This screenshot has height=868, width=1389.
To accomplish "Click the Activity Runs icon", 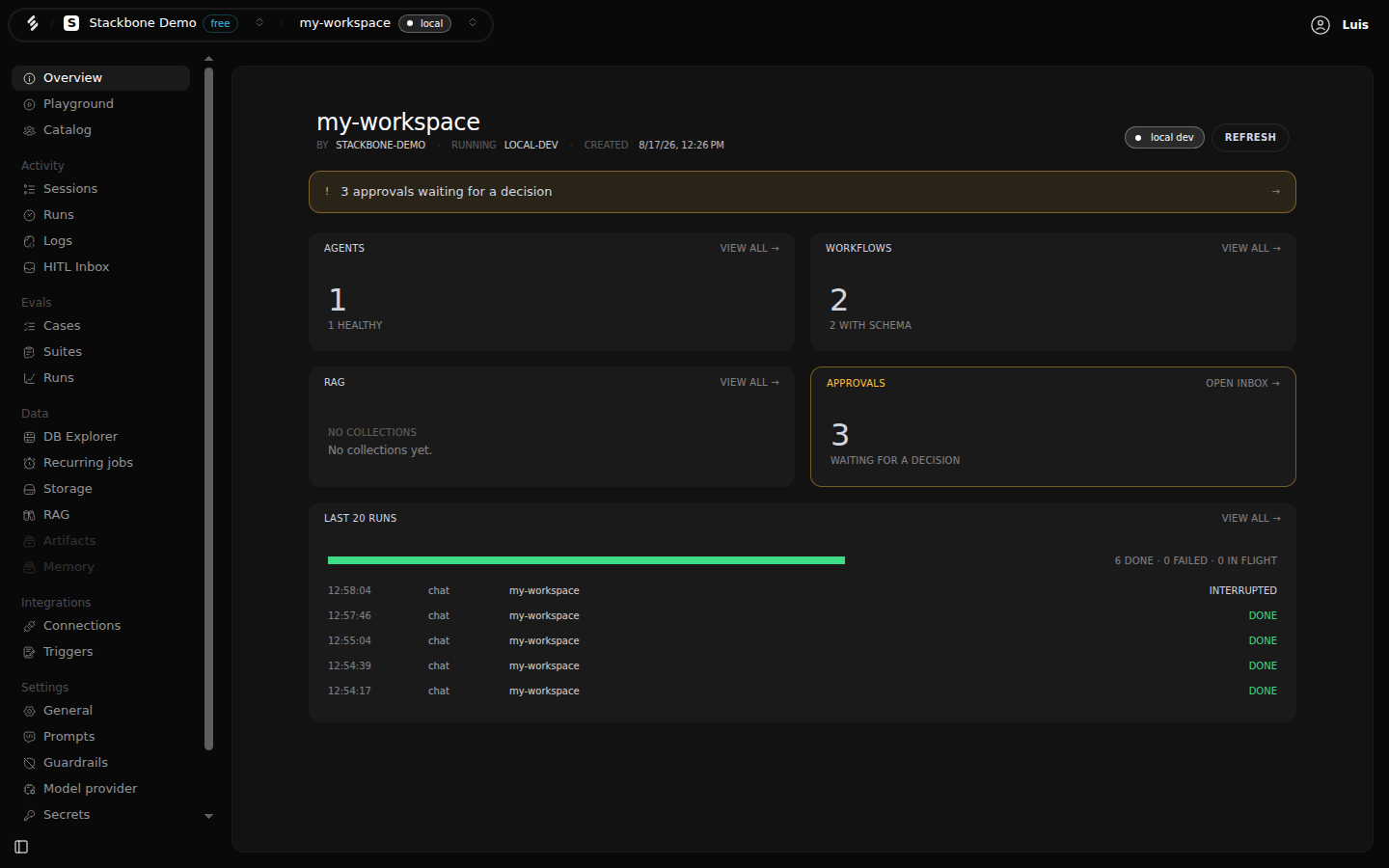I will tap(30, 215).
